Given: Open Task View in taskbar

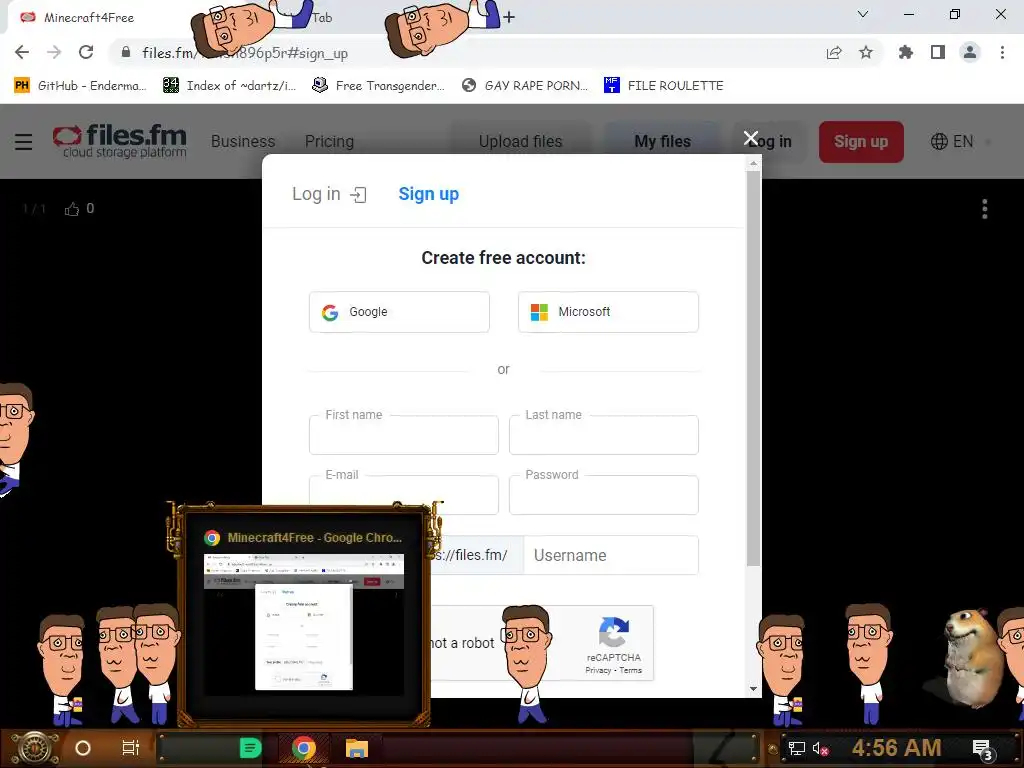Looking at the screenshot, I should (131, 748).
